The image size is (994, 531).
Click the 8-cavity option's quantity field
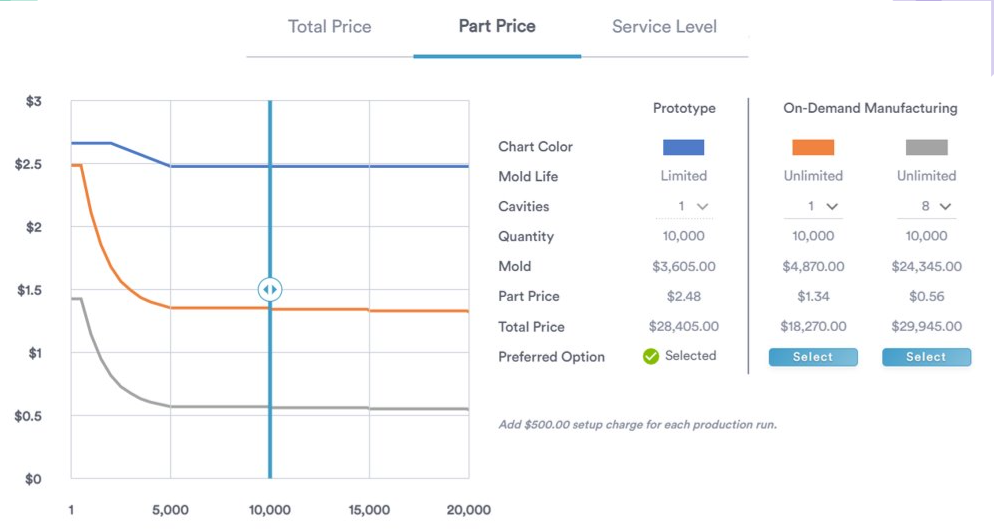coord(926,237)
